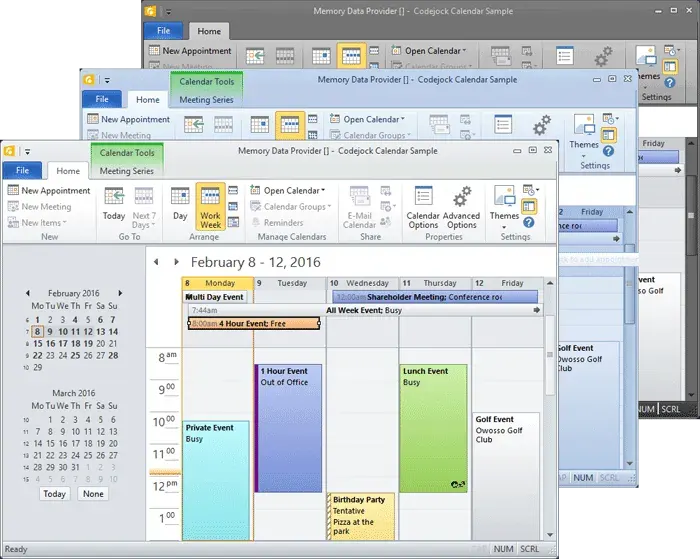Click the Calendar Options list icon in middle window
The height and width of the screenshot is (559, 700).
(x=503, y=125)
